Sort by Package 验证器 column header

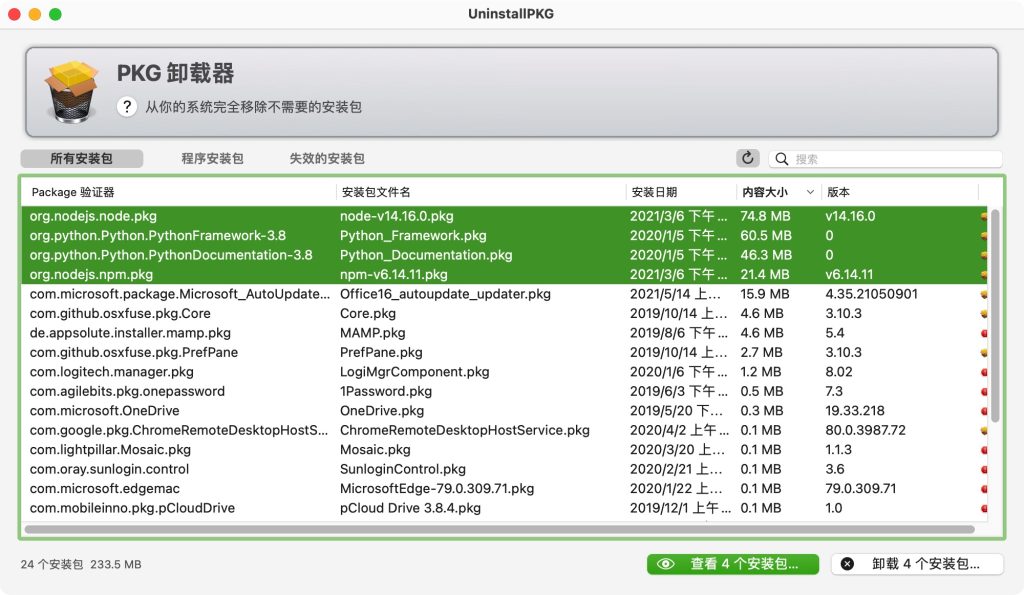[x=180, y=192]
